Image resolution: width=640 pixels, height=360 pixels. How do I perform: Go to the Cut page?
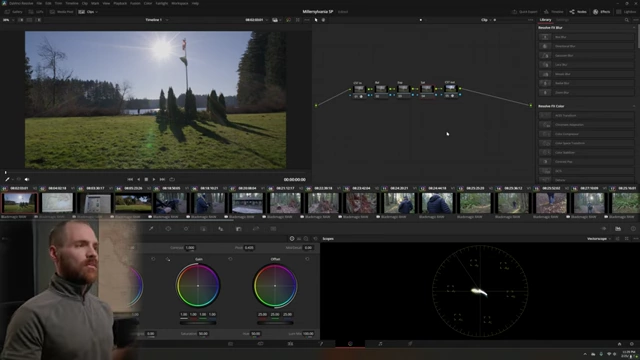[x=260, y=344]
